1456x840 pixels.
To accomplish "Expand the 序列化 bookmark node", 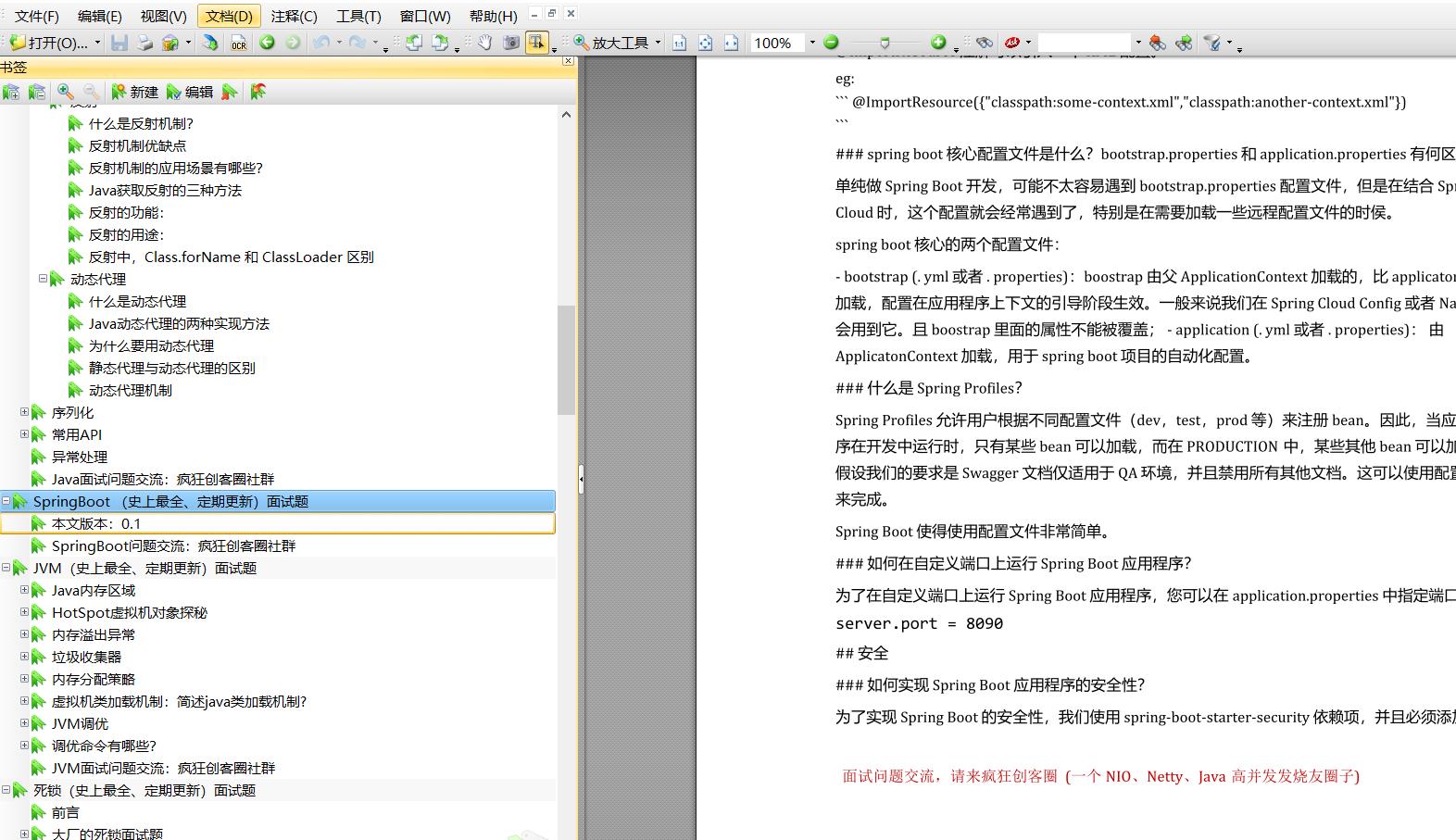I will click(25, 412).
